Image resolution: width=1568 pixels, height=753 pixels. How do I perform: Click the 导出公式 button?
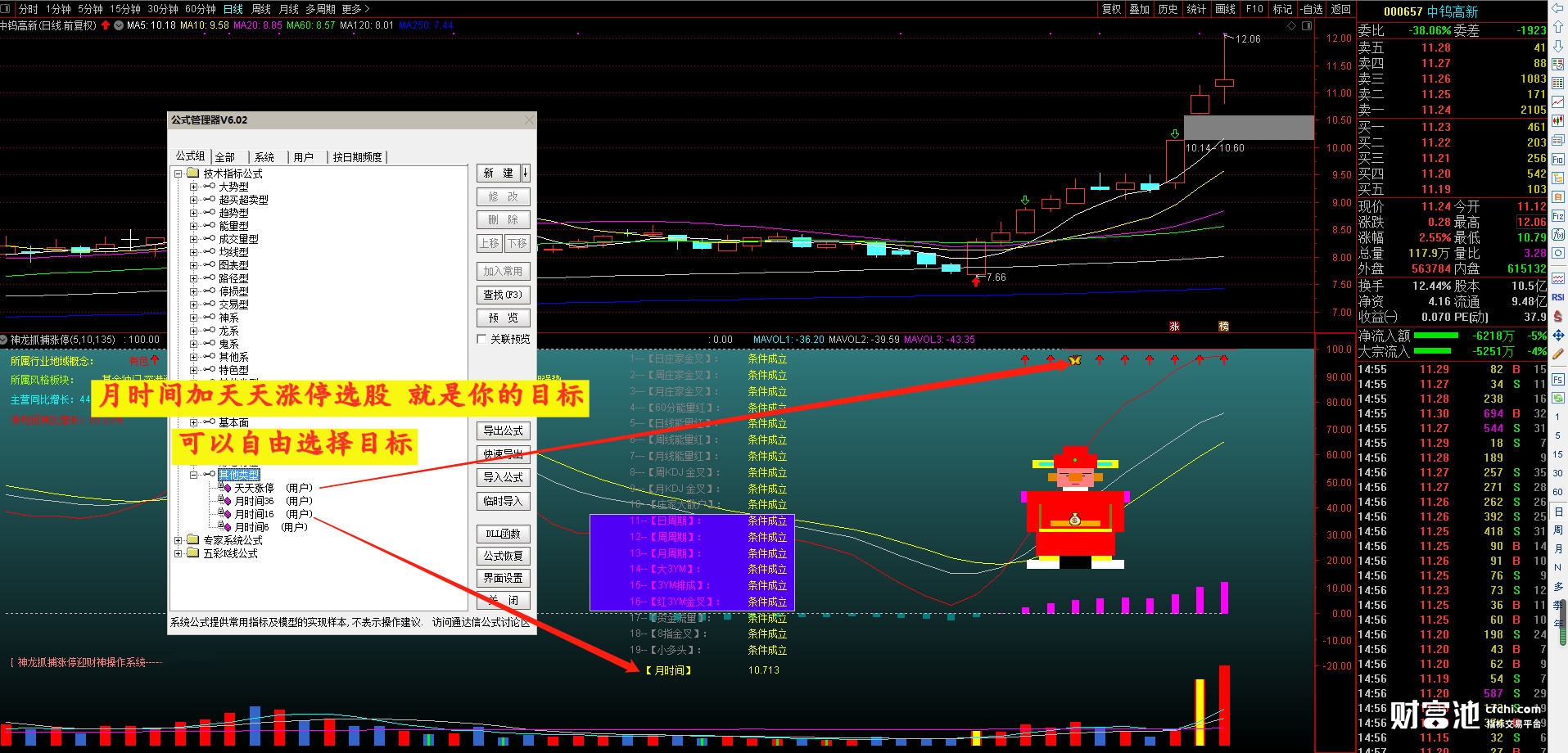point(503,431)
